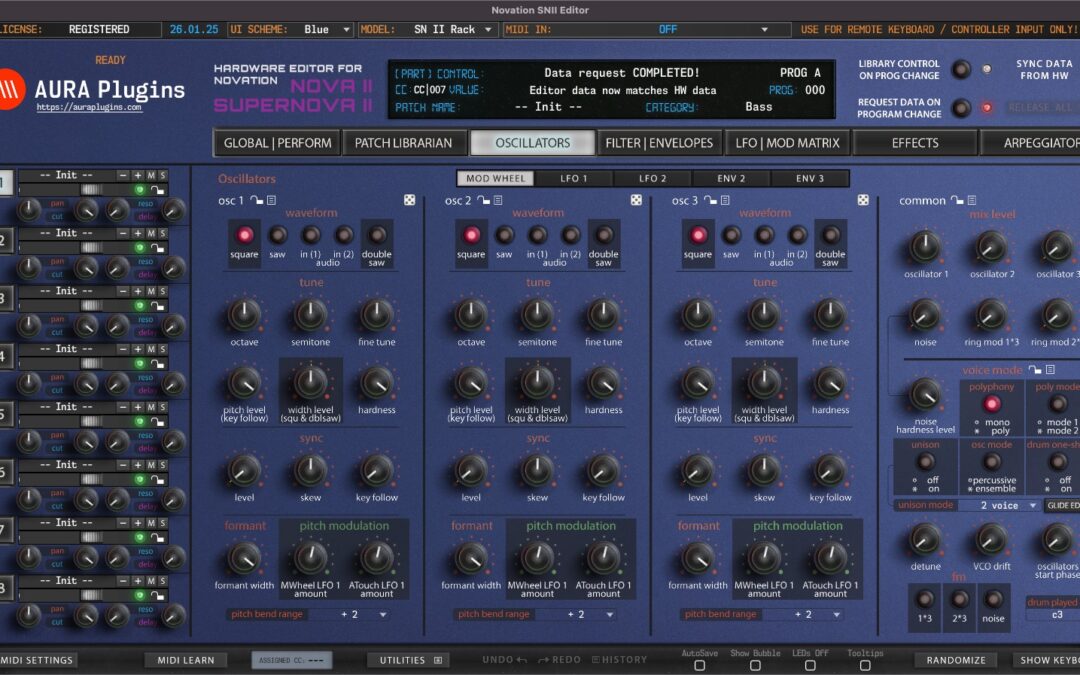
Task: Click the padlock icon in the common section
Action: coord(956,201)
